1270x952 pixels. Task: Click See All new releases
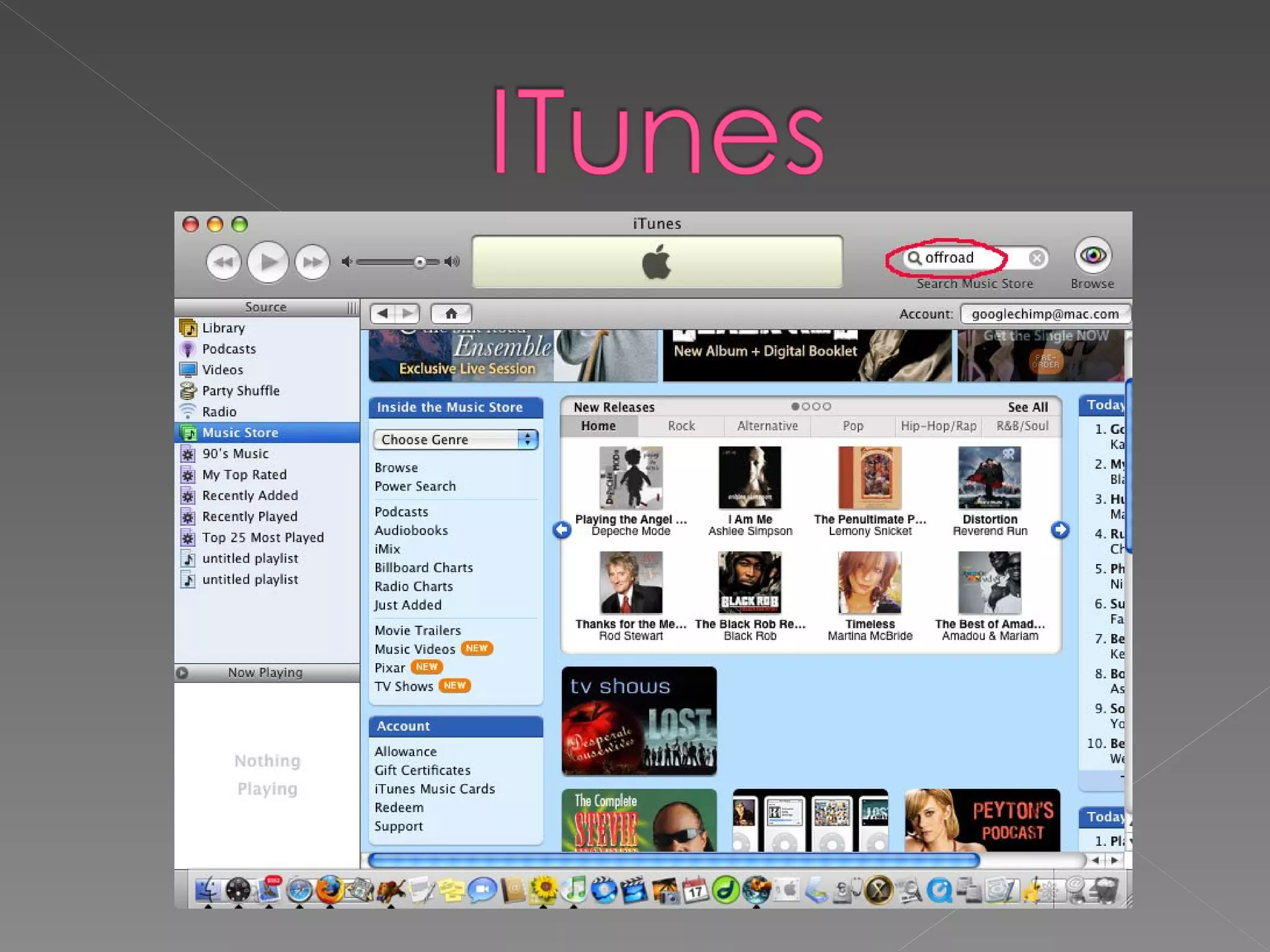point(1028,407)
